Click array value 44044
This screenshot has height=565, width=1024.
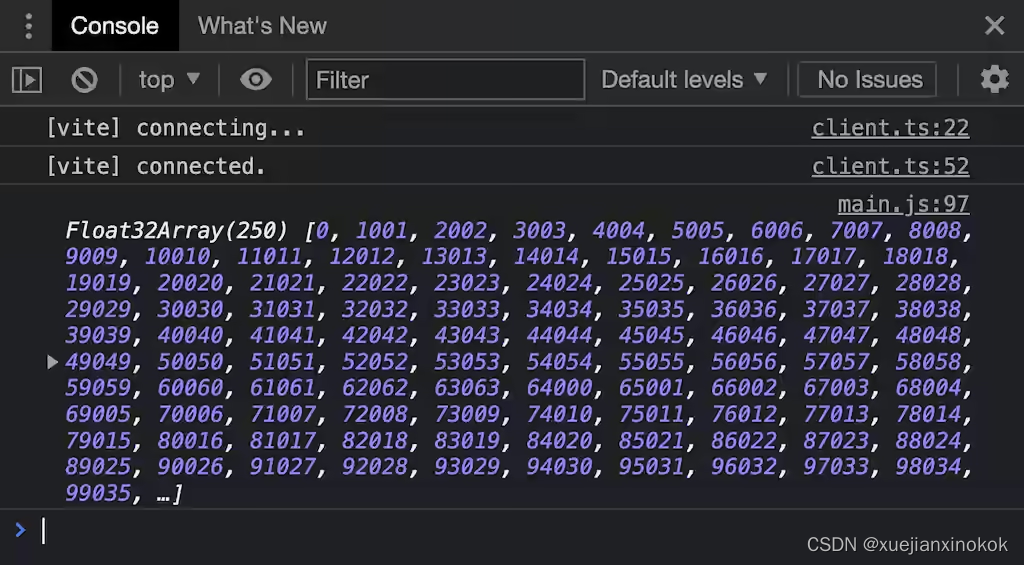click(x=559, y=336)
